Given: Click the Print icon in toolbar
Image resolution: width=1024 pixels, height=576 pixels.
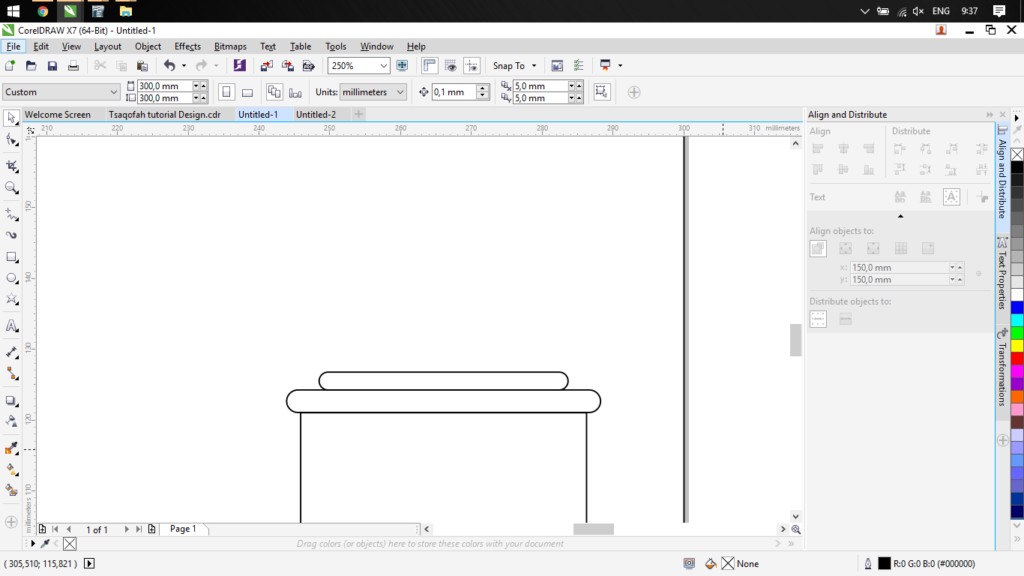Looking at the screenshot, I should tap(73, 66).
